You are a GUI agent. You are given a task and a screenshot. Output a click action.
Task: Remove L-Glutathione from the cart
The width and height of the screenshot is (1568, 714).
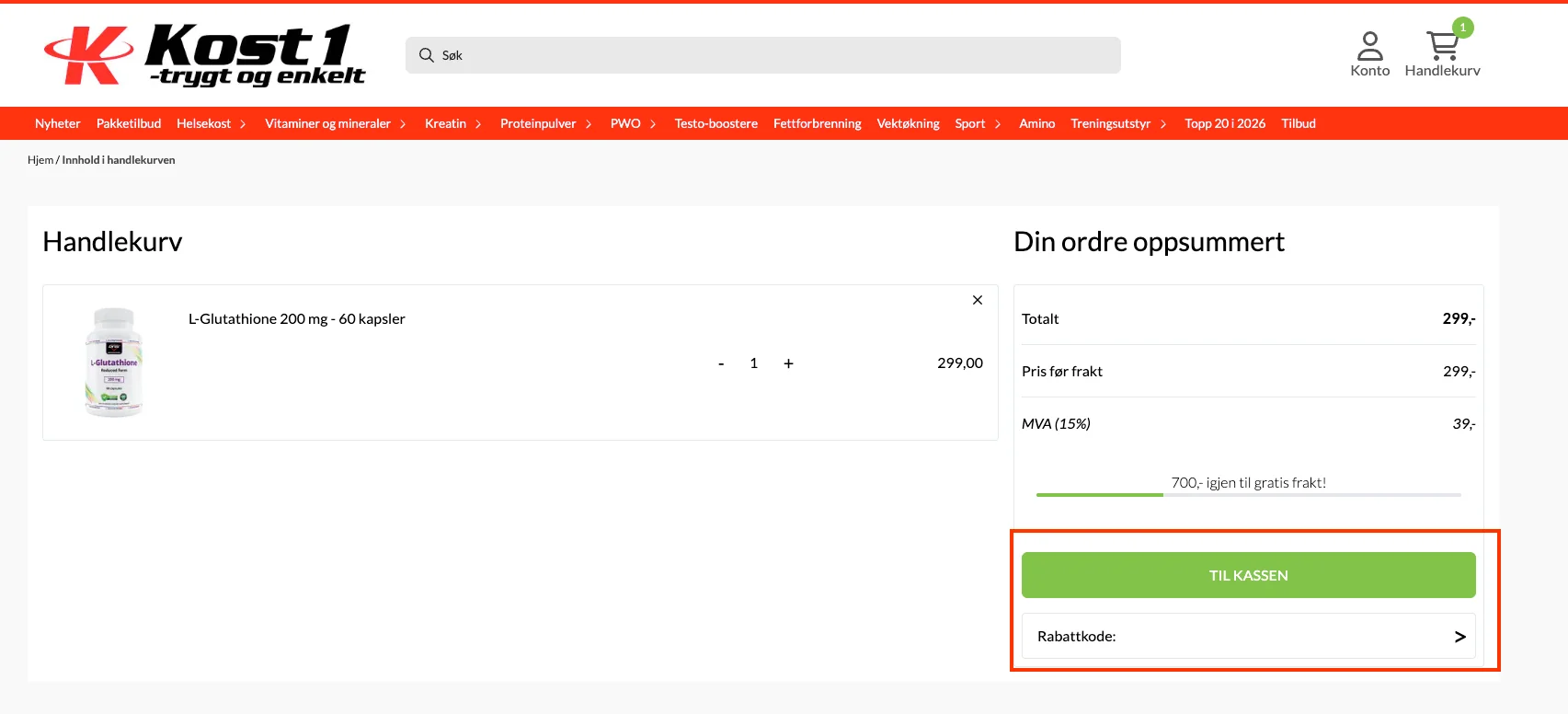tap(978, 300)
